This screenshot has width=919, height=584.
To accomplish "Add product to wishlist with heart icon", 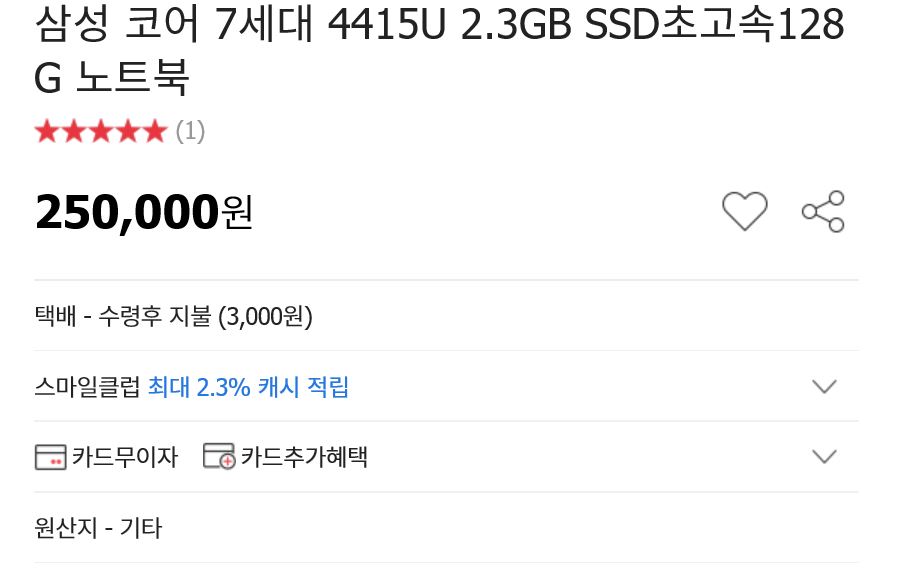I will click(x=744, y=211).
